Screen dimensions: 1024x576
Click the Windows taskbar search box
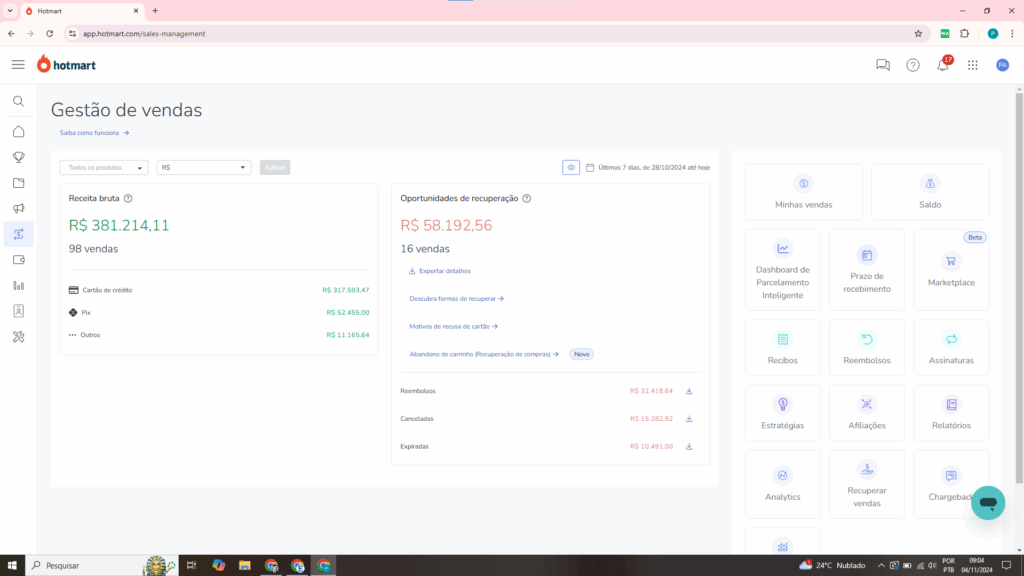(101, 566)
